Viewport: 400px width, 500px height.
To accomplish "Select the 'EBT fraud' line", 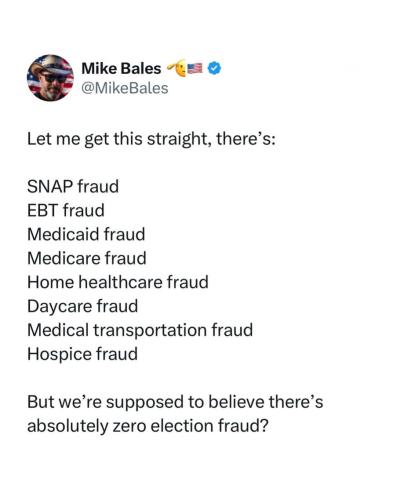I will 66,210.
